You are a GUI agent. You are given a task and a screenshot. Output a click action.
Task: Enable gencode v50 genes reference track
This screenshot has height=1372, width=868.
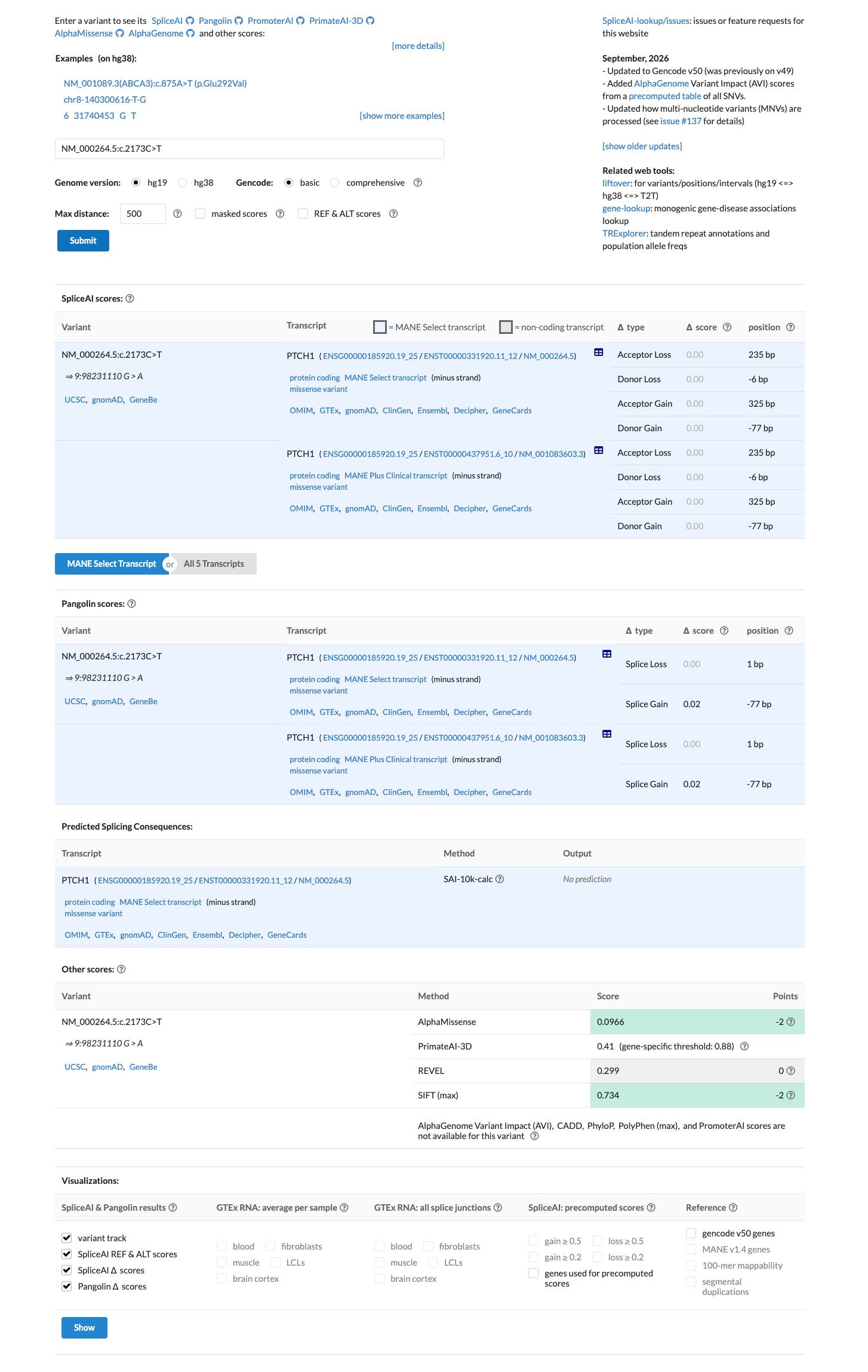pos(691,1233)
